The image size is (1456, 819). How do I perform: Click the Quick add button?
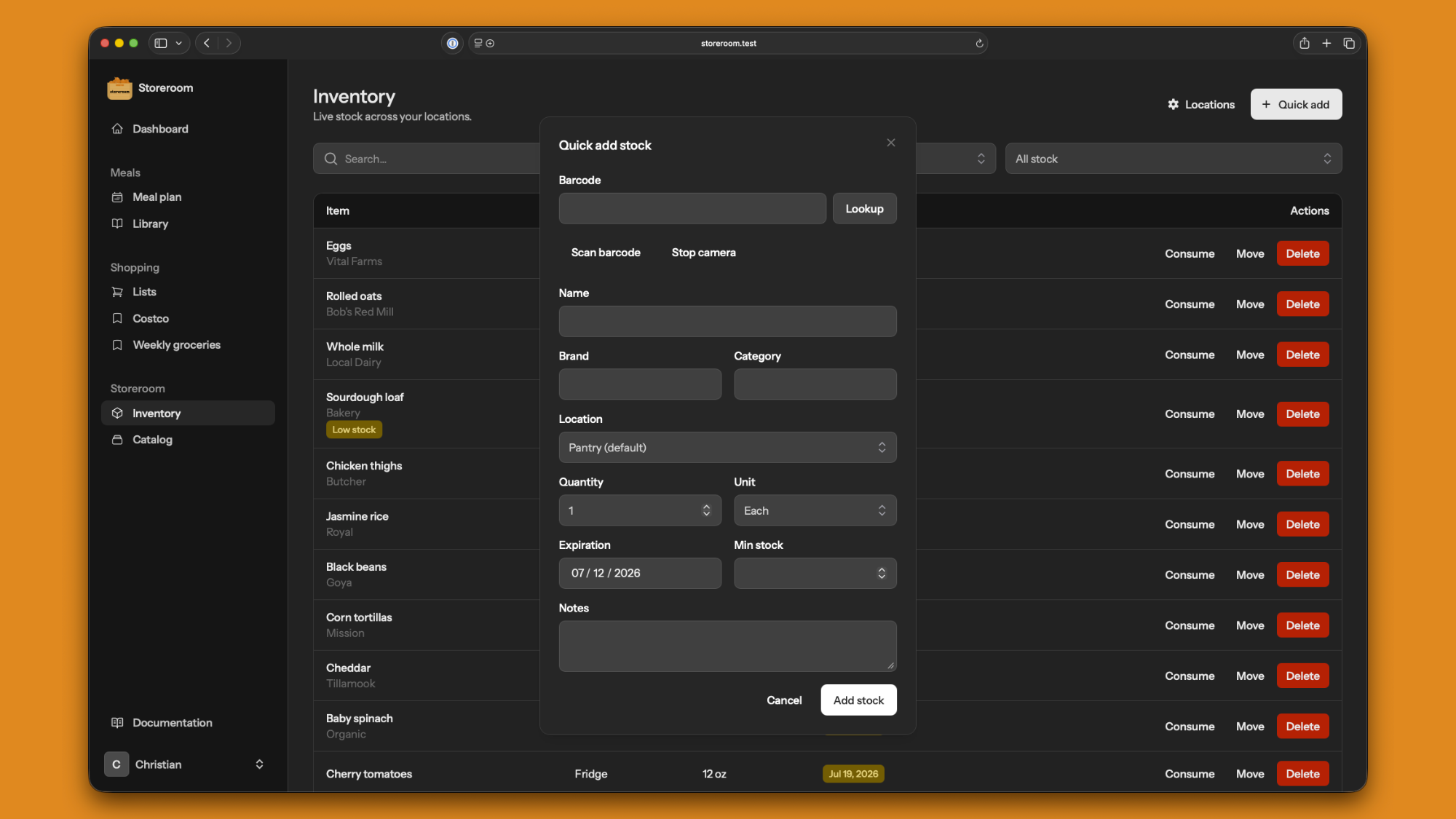point(1296,104)
